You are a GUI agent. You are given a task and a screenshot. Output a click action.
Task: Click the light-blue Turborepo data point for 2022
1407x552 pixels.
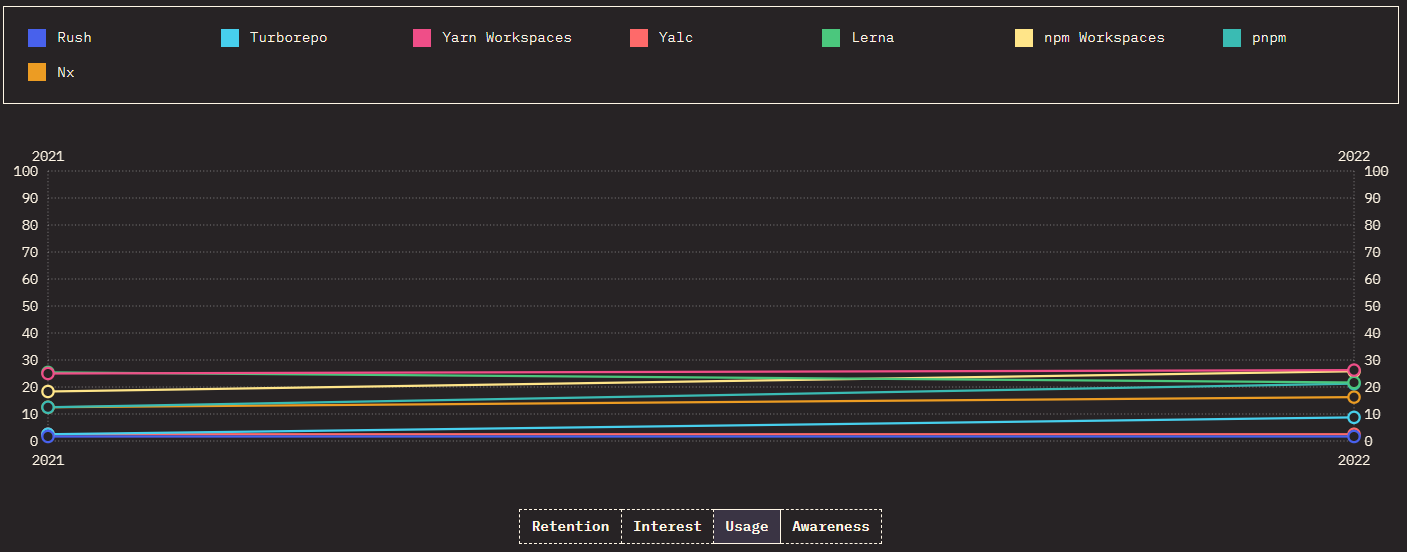(1354, 417)
